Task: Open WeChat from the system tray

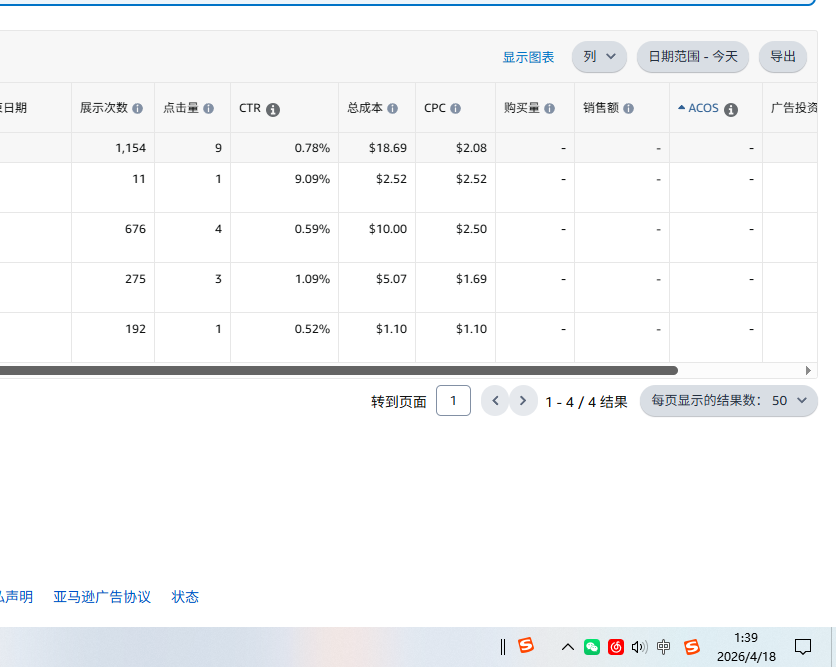Action: click(x=592, y=647)
